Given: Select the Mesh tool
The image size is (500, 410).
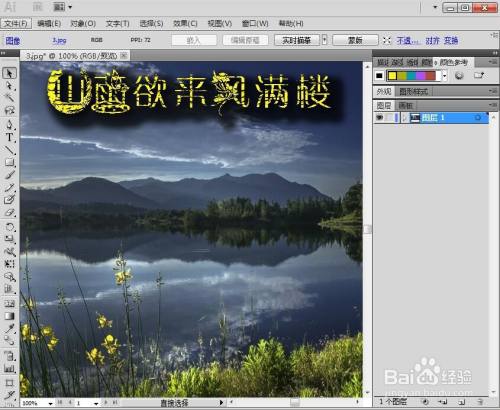Looking at the screenshot, I should (x=9, y=304).
